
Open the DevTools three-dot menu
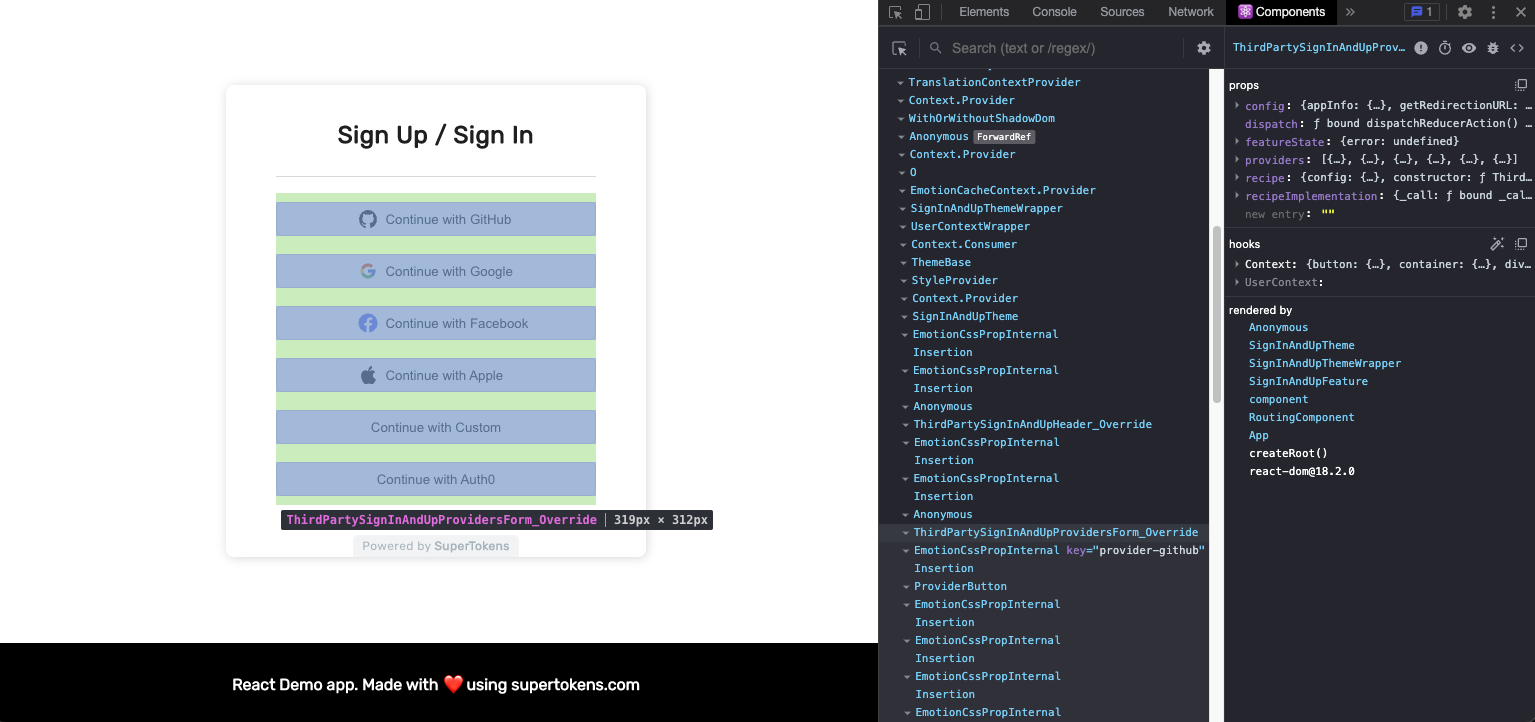[1493, 12]
